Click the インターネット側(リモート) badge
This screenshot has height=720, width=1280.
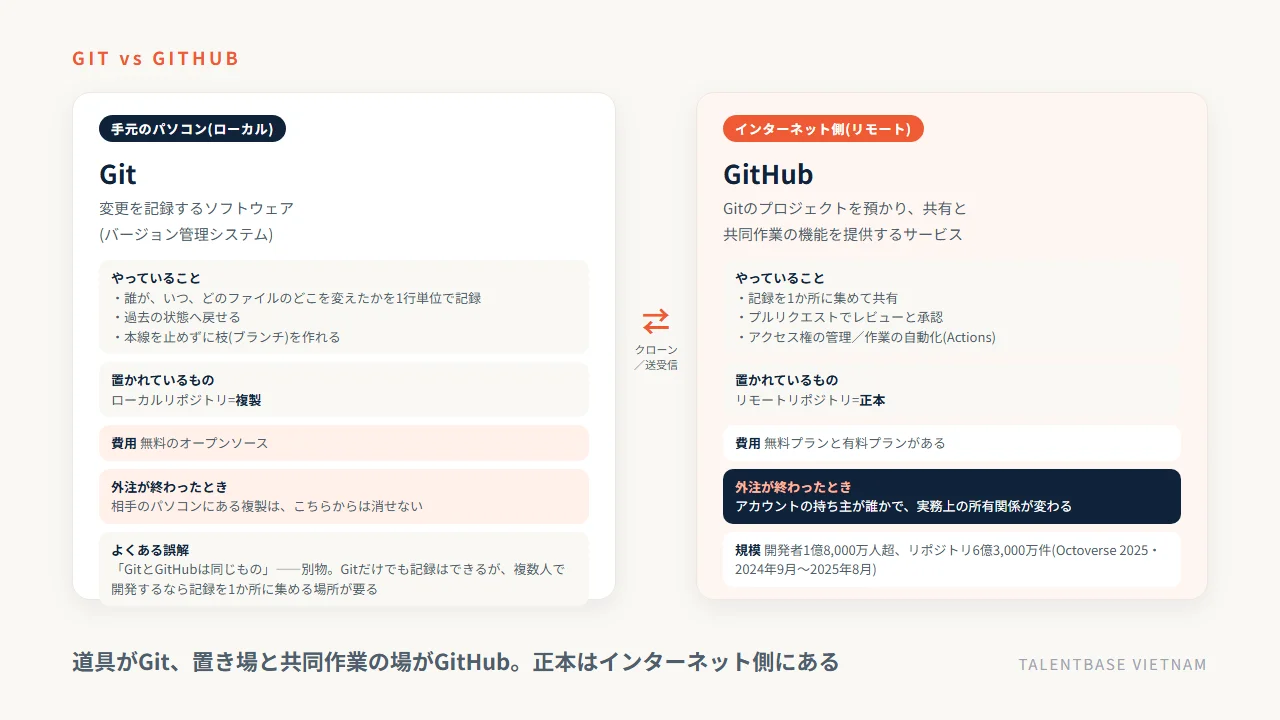[x=823, y=129]
